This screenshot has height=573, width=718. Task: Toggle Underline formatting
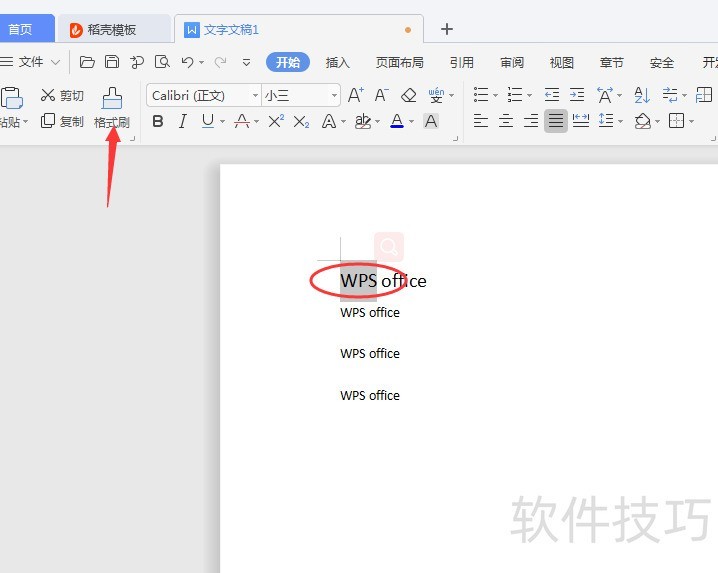[208, 121]
